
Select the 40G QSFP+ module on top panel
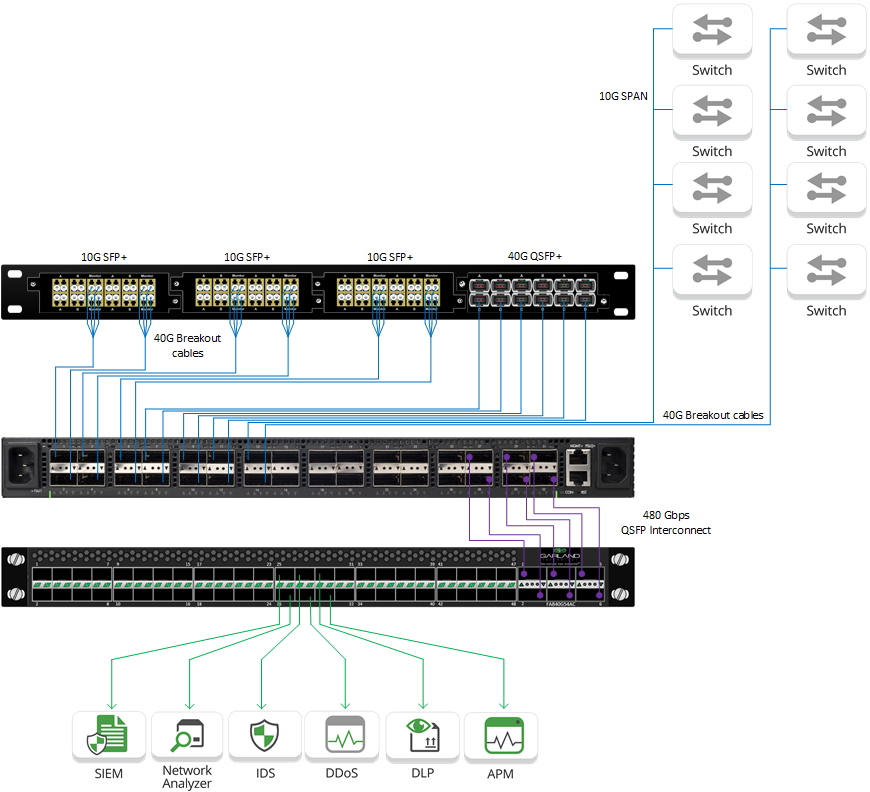532,291
